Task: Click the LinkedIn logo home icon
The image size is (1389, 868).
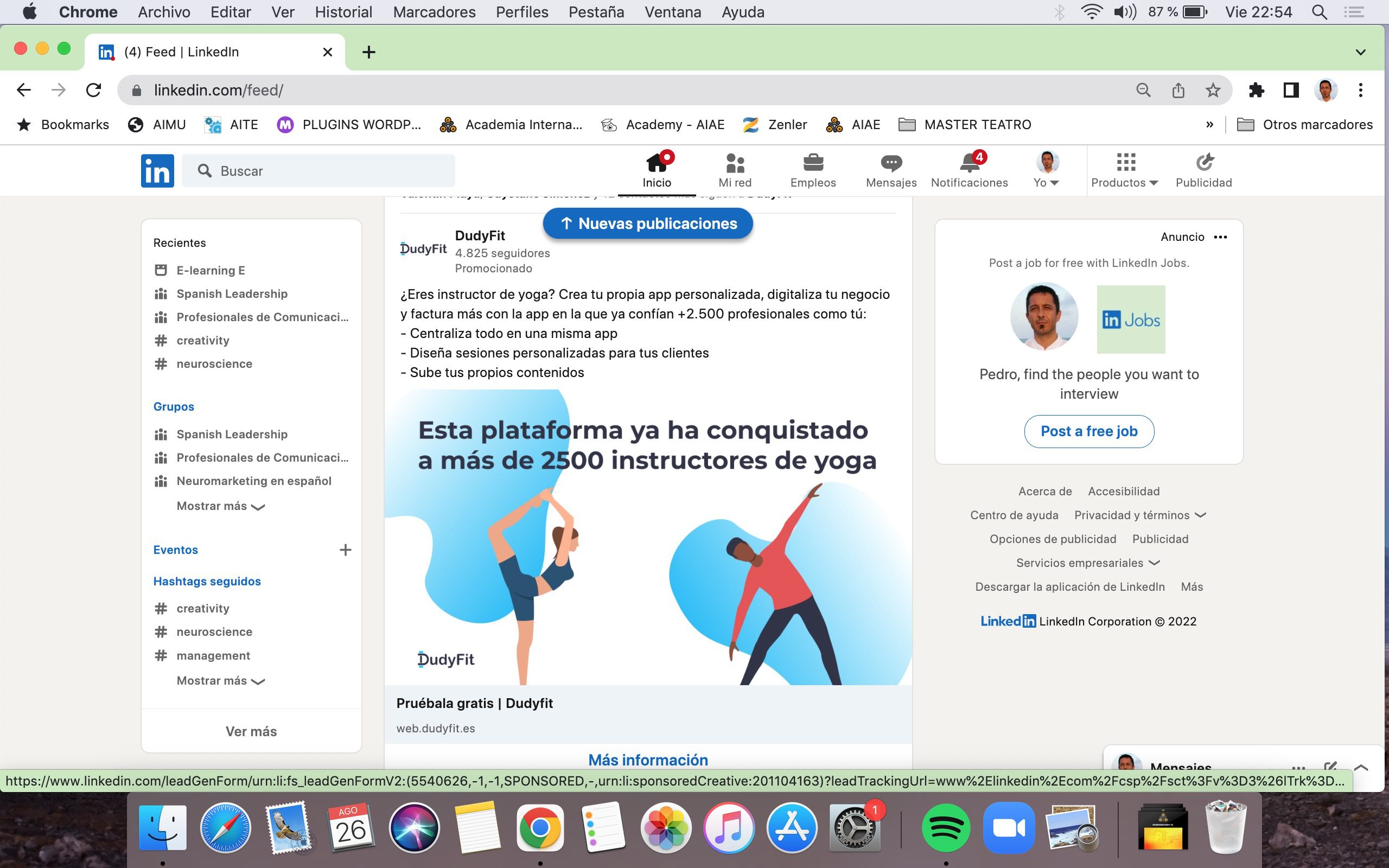Action: coord(157,170)
